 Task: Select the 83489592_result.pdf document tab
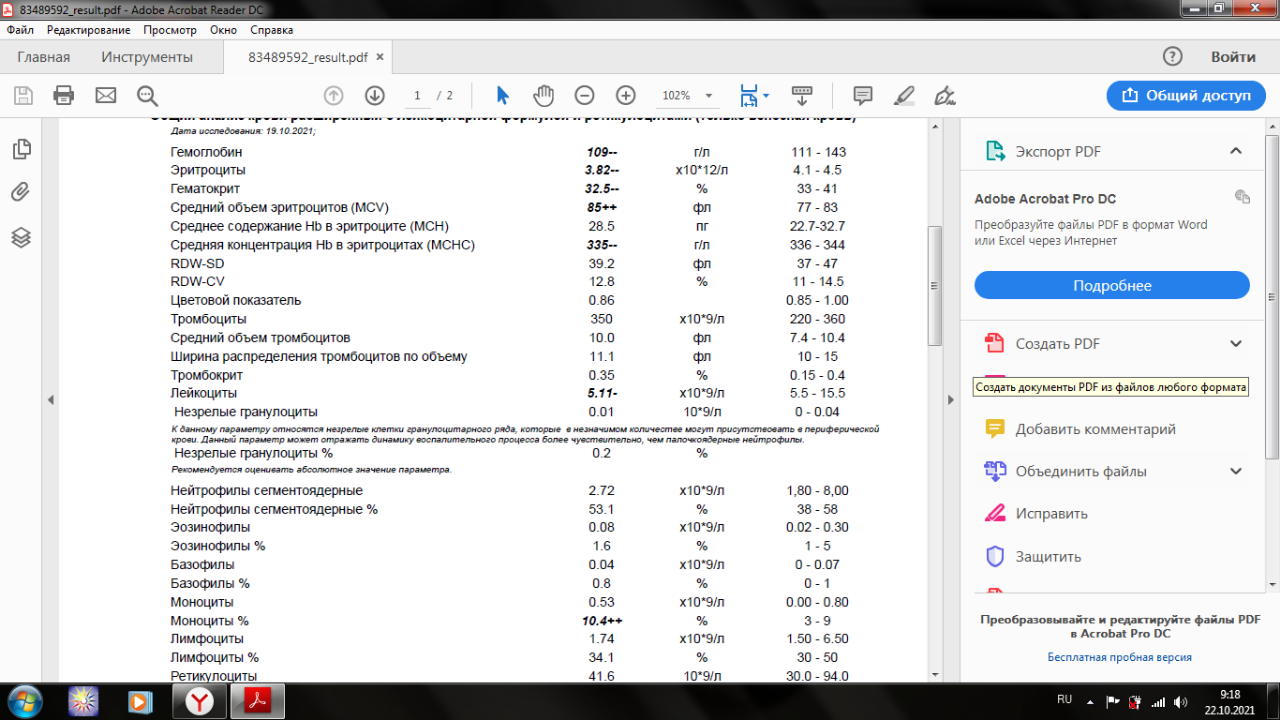308,57
